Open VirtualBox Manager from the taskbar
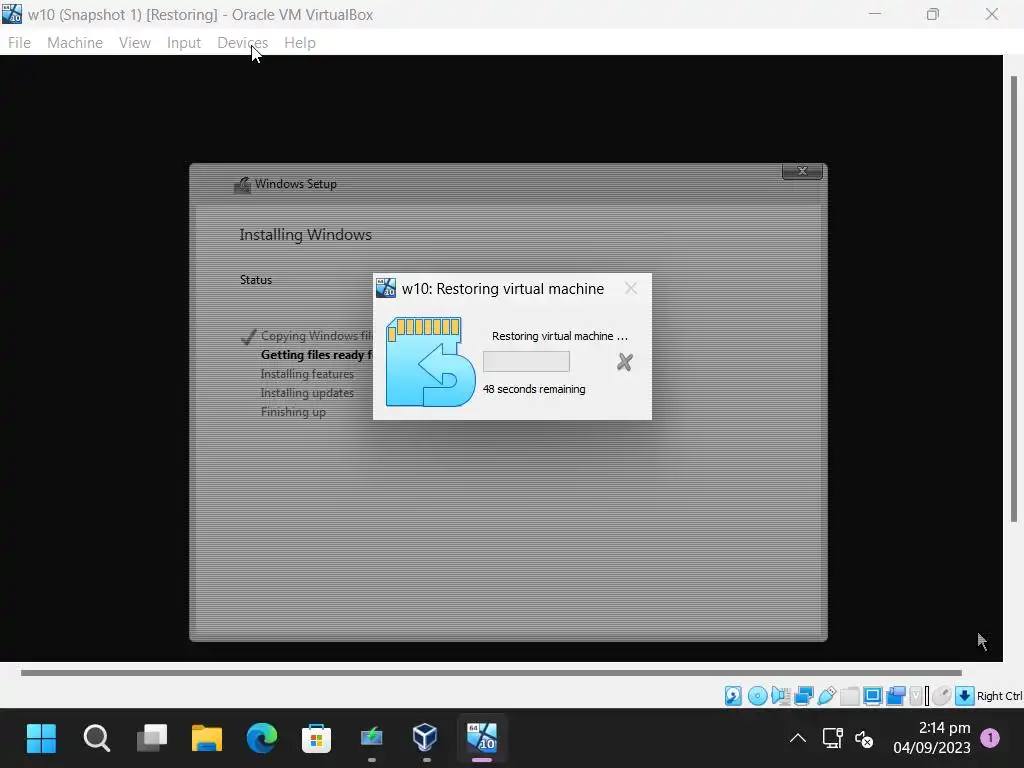Viewport: 1024px width, 768px height. pos(425,739)
